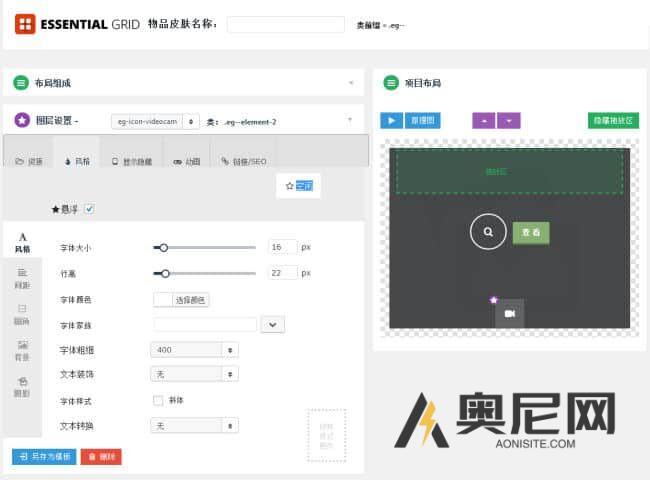Click the 选择颜色 select color button
Viewport: 650px width, 480px height.
pos(190,300)
